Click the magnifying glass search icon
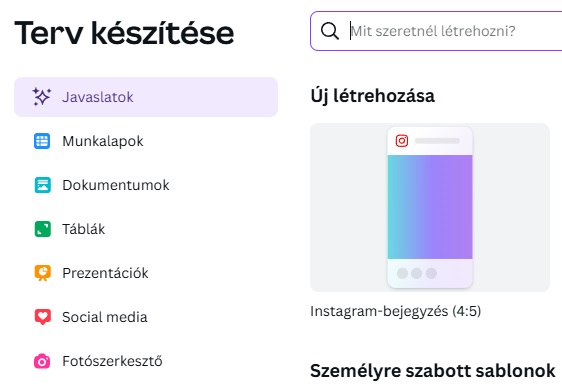562x390 pixels. click(x=330, y=31)
